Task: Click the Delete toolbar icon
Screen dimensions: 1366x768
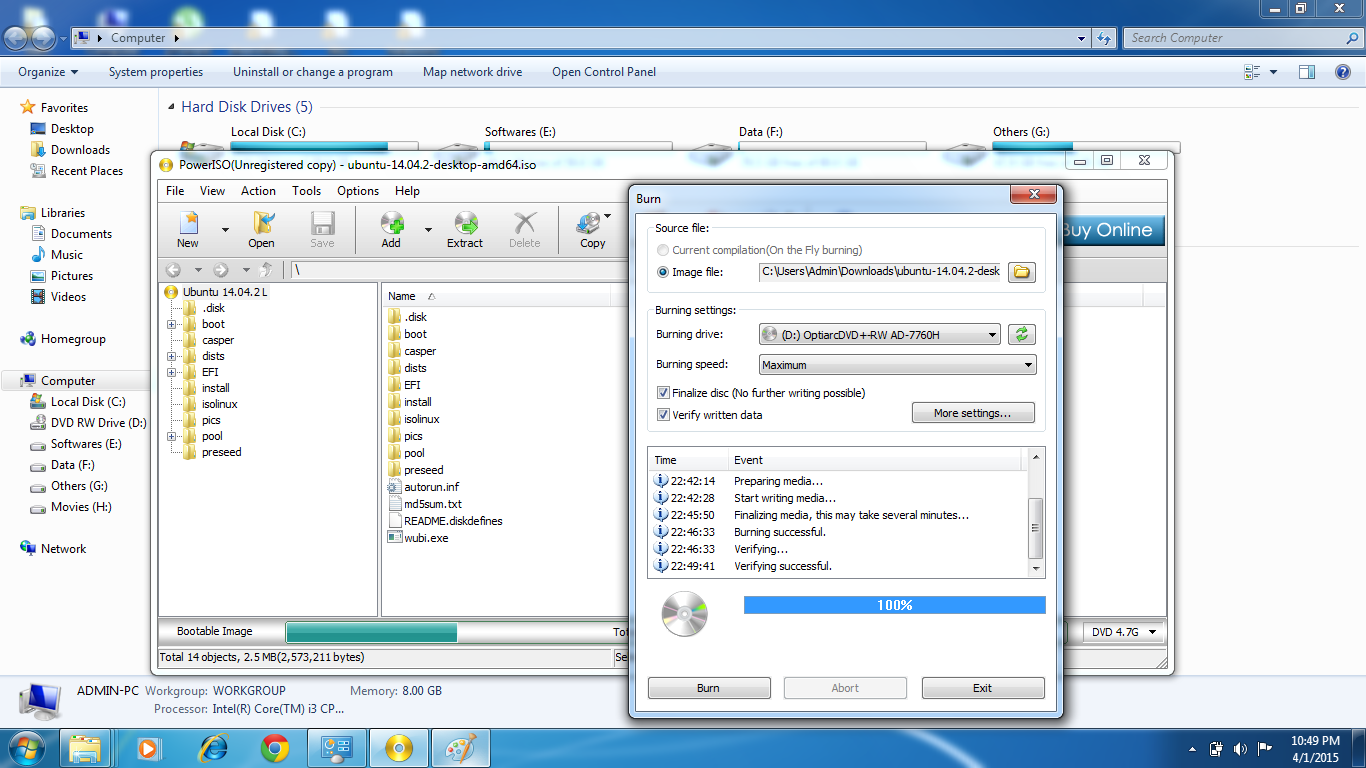Action: (524, 229)
